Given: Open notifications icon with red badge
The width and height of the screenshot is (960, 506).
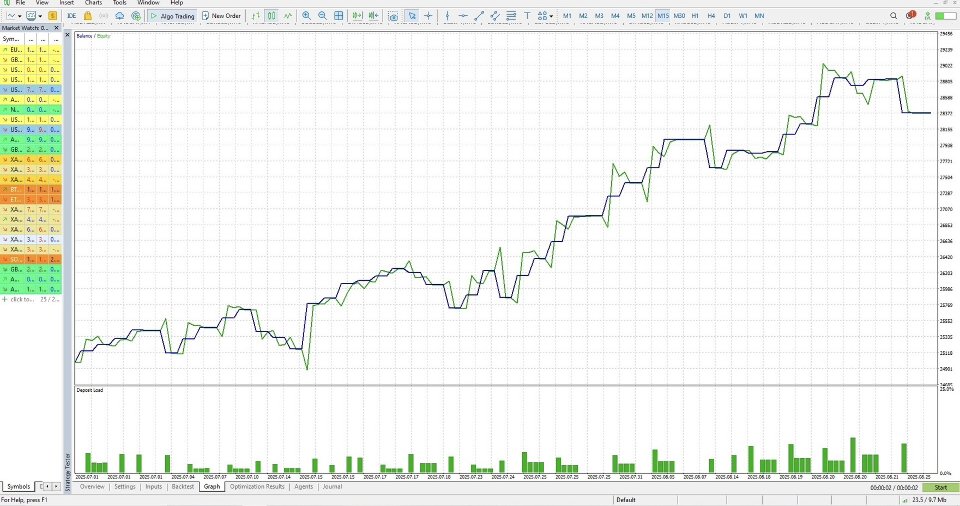Looking at the screenshot, I should [x=911, y=15].
